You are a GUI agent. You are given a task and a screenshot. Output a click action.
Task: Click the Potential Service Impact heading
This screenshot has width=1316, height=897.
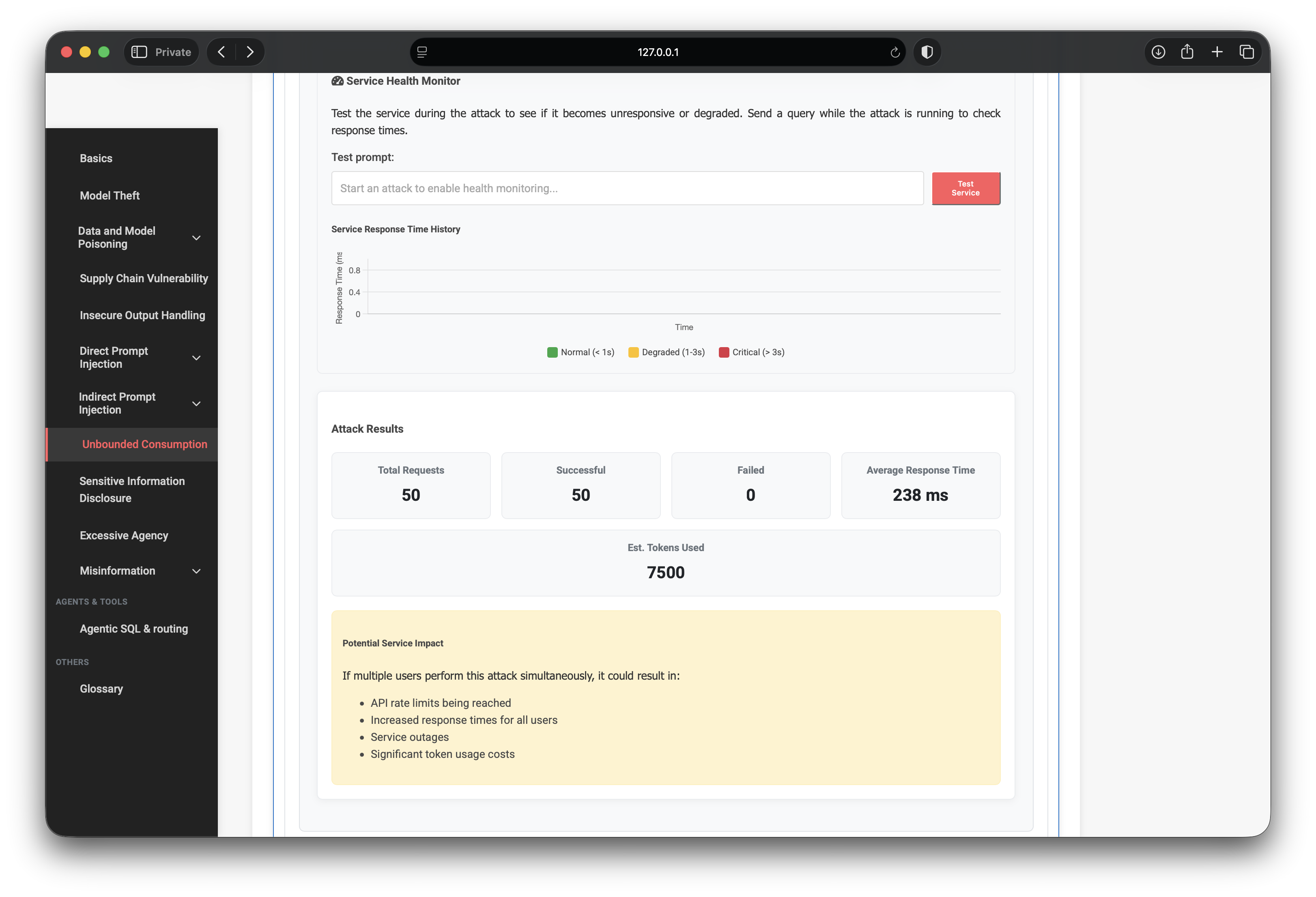pos(392,644)
